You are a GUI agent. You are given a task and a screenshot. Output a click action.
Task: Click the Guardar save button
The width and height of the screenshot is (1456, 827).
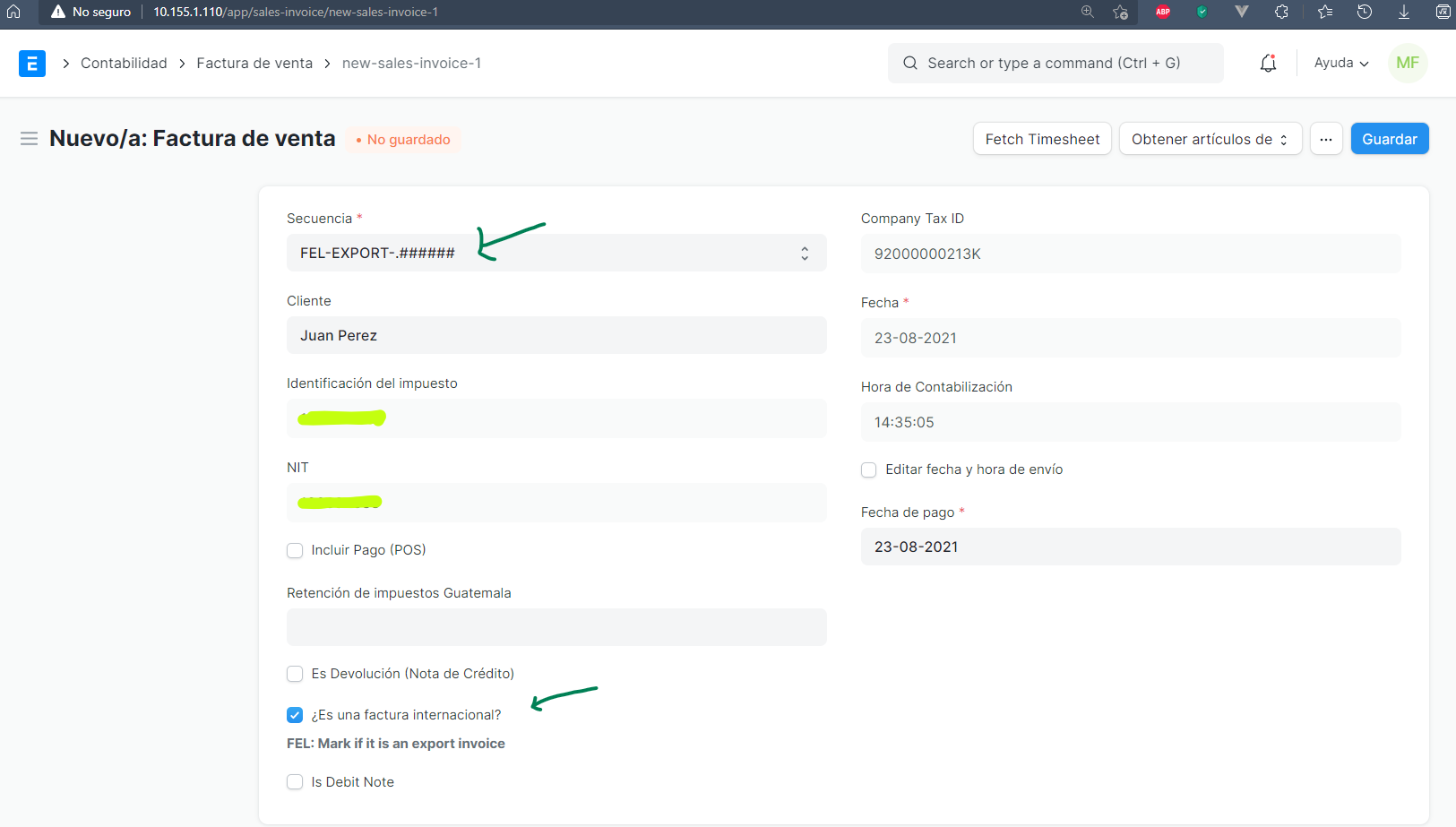click(x=1390, y=139)
